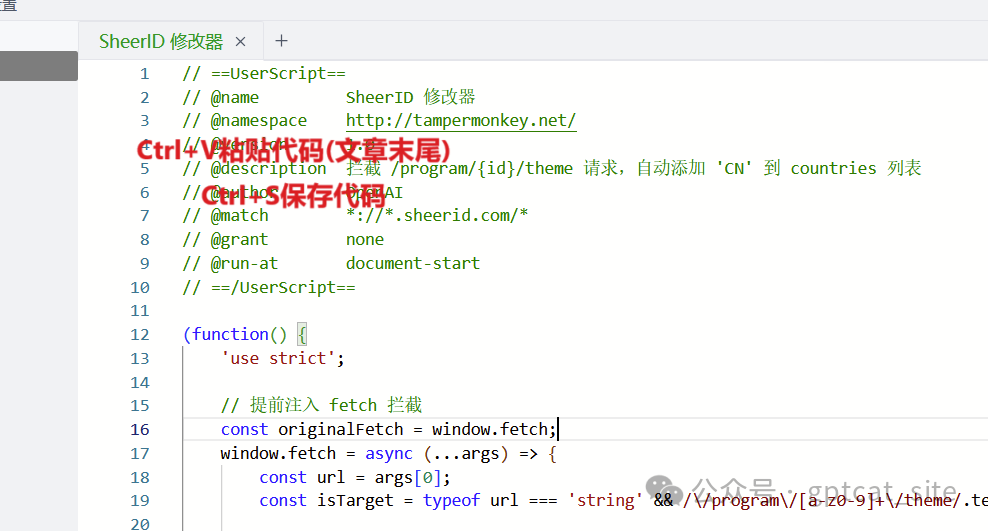
Task: Click 'const url = args[0];' line
Action: [x=355, y=477]
